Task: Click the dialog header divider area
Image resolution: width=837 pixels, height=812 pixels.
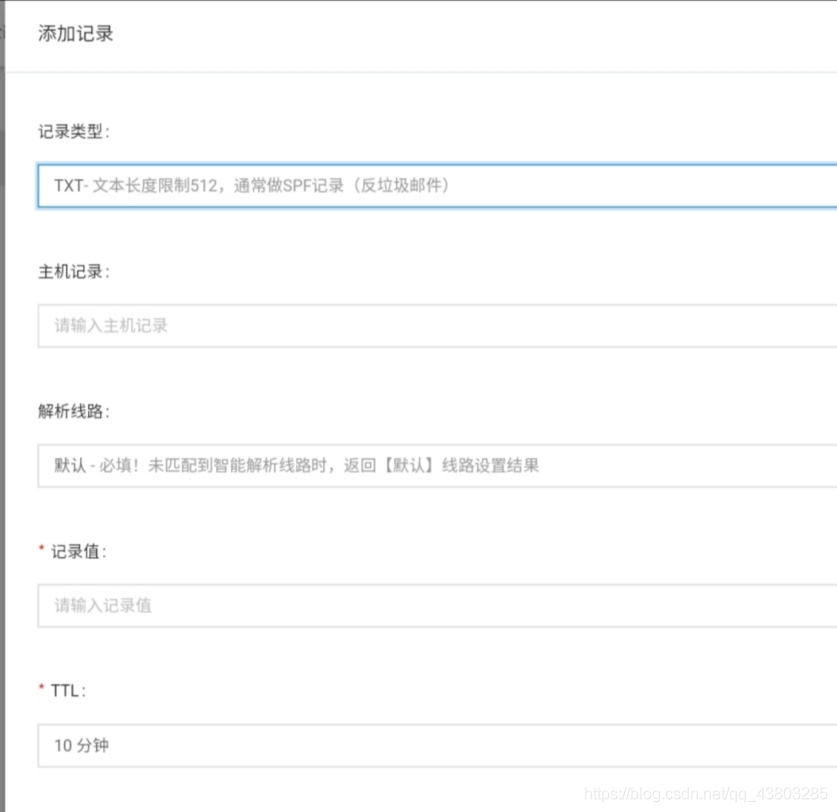Action: pos(418,70)
